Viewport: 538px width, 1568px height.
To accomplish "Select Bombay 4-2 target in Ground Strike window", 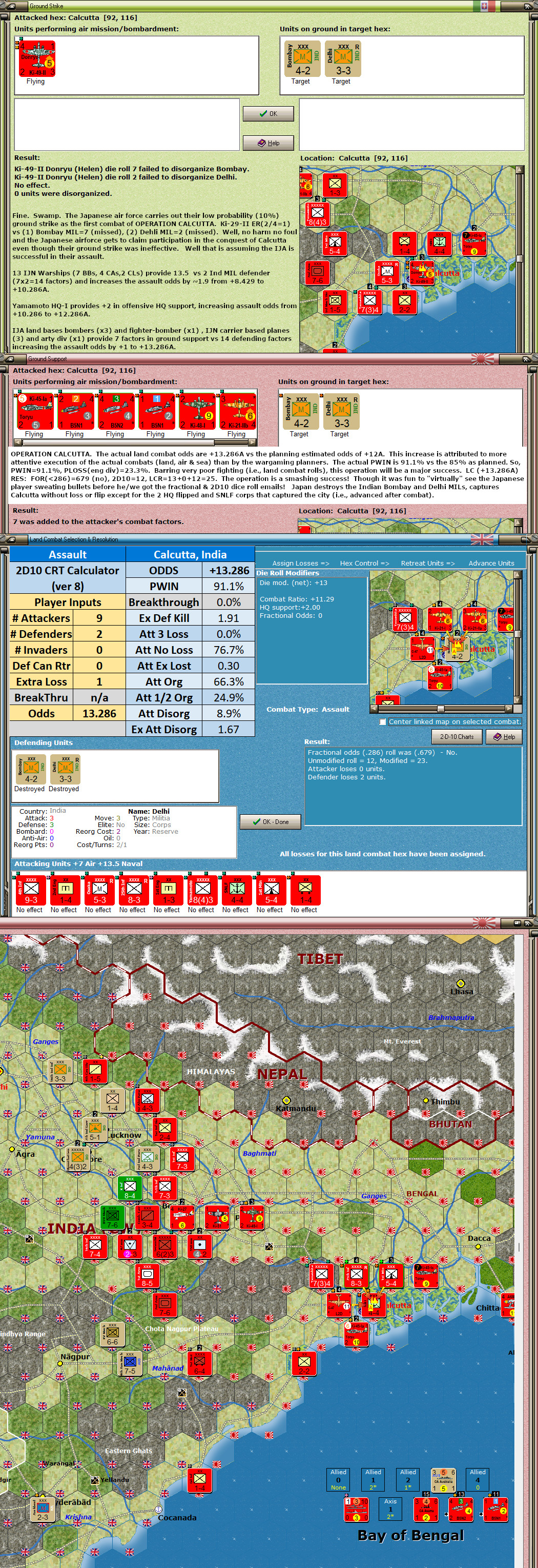I will coord(302,59).
